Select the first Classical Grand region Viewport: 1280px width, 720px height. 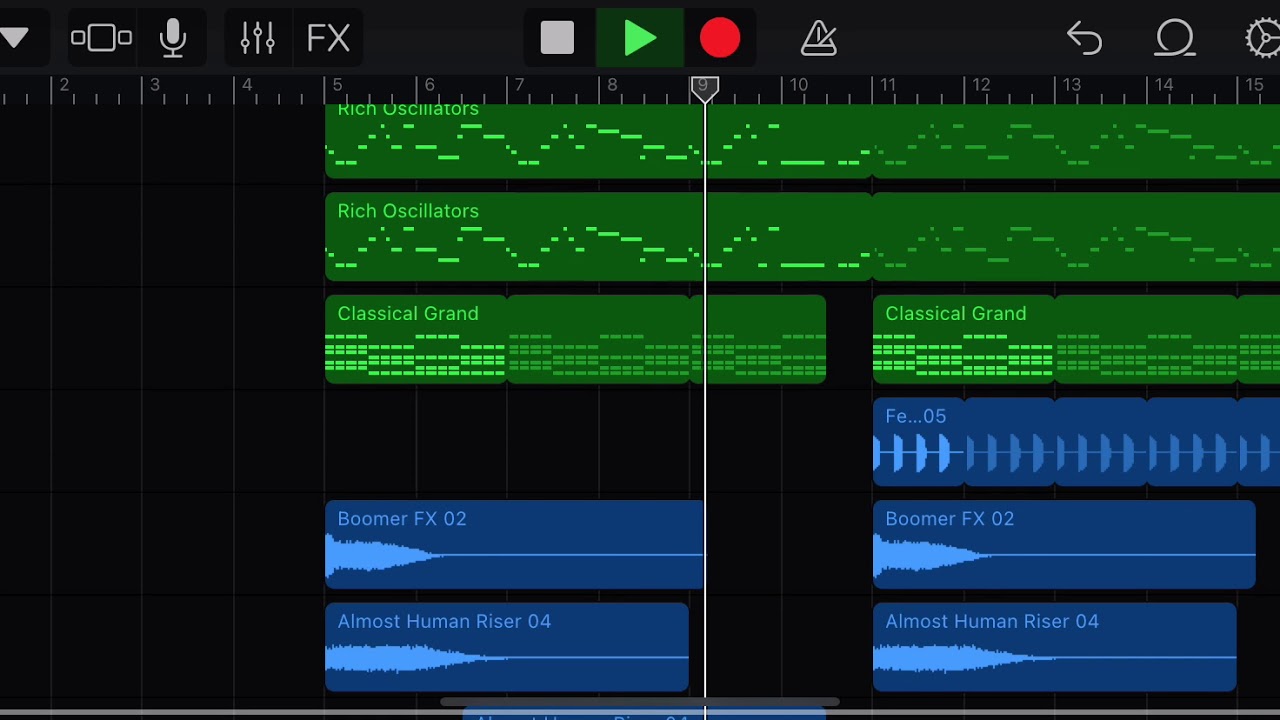pyautogui.click(x=416, y=339)
